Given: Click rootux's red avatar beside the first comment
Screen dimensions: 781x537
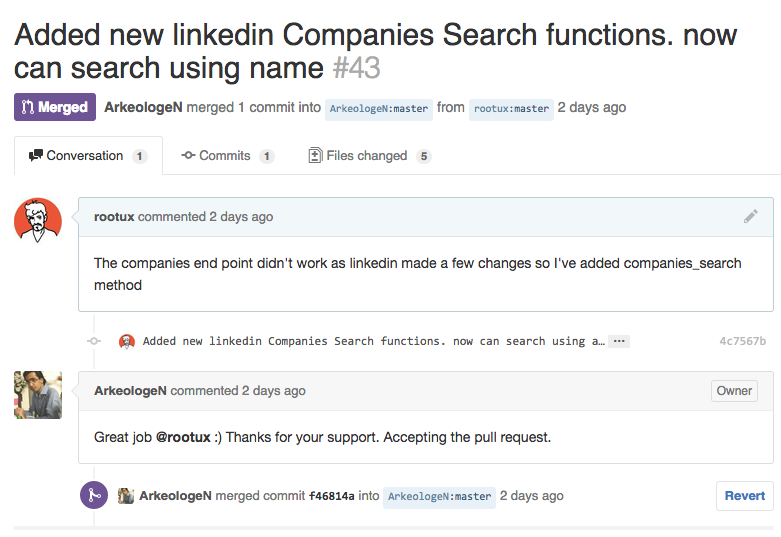Looking at the screenshot, I should tap(38, 221).
